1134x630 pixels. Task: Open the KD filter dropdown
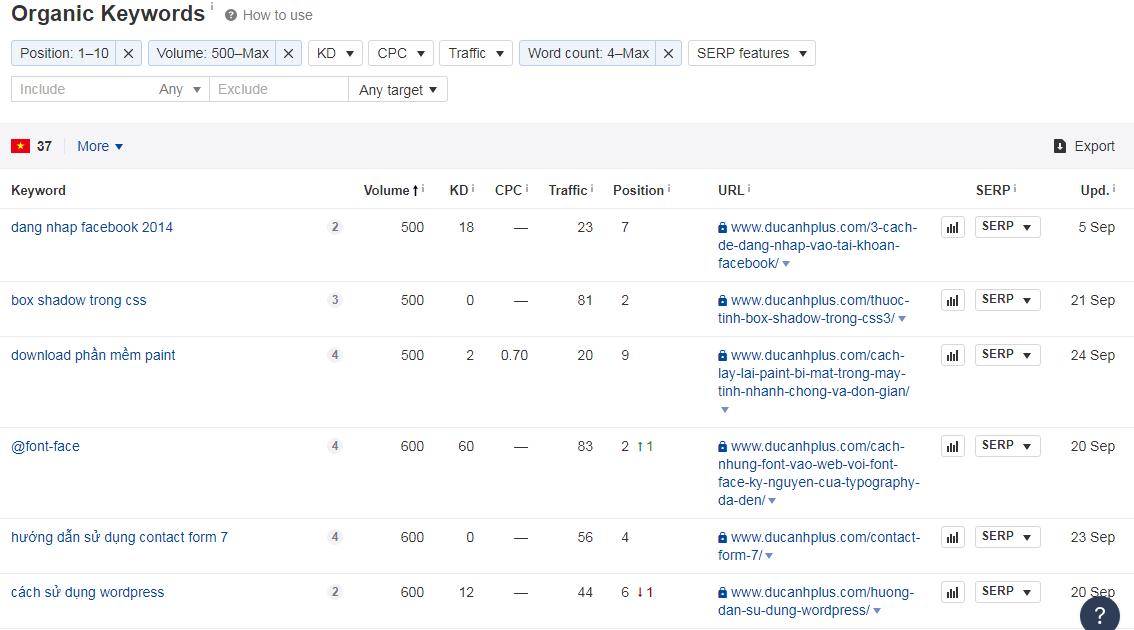point(335,54)
